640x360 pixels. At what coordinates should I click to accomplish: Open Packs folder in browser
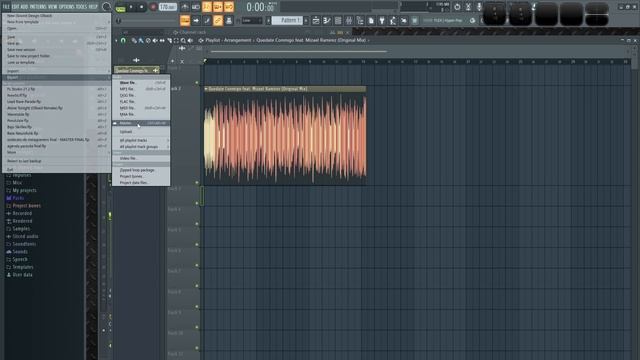(18, 198)
